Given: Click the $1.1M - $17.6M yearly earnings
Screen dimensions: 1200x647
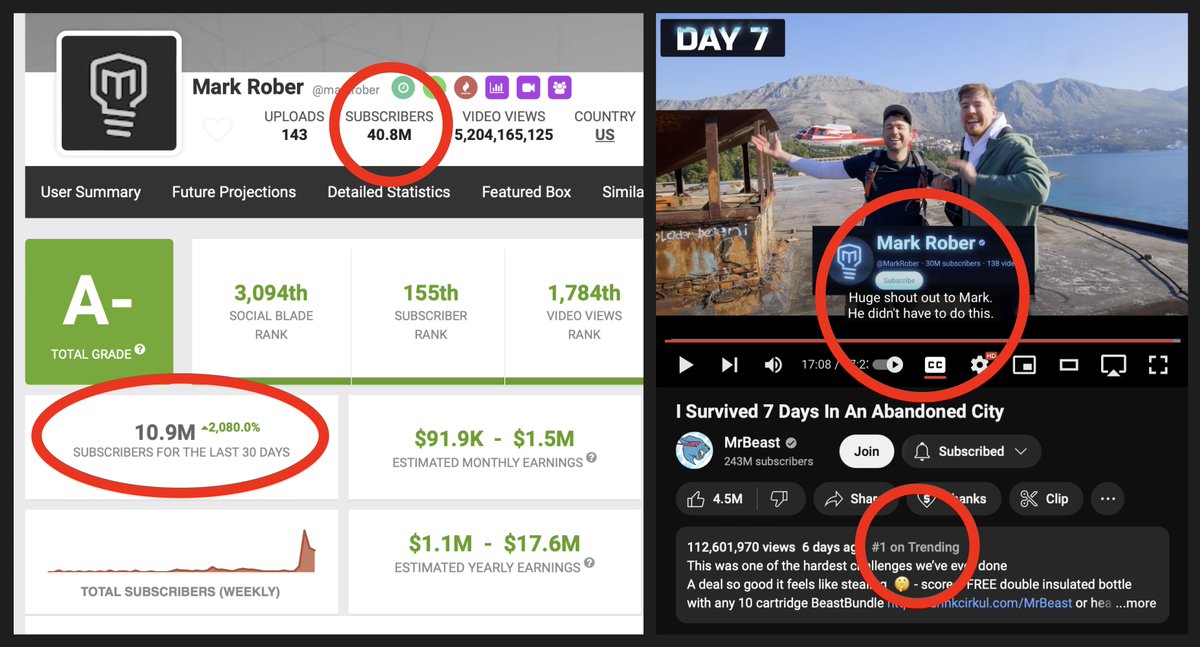Looking at the screenshot, I should [494, 544].
